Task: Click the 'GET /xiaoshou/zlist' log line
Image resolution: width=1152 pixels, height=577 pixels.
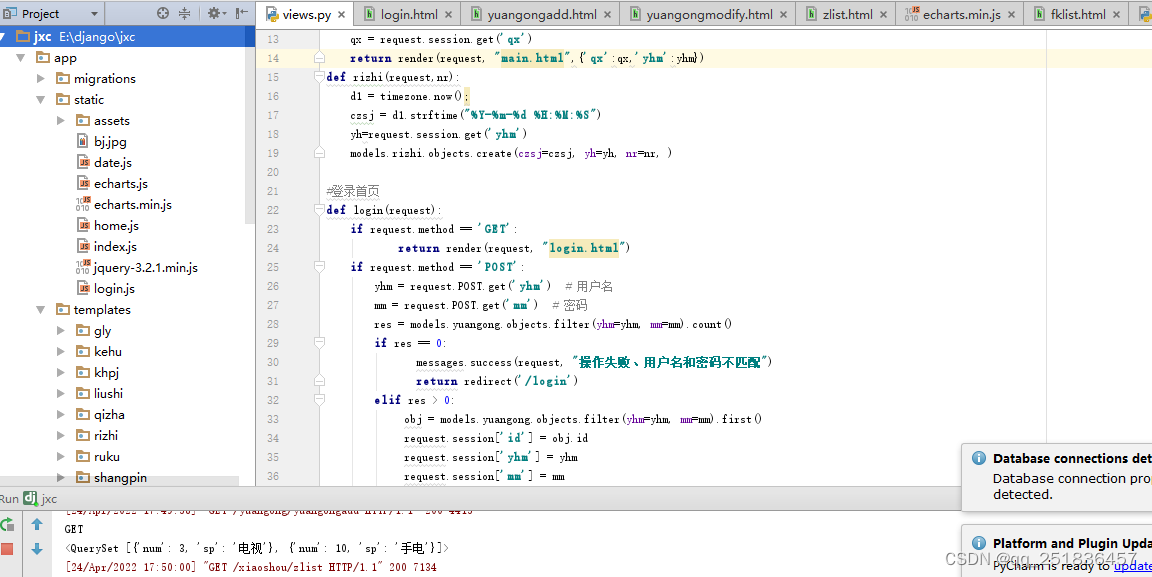Action: (251, 567)
